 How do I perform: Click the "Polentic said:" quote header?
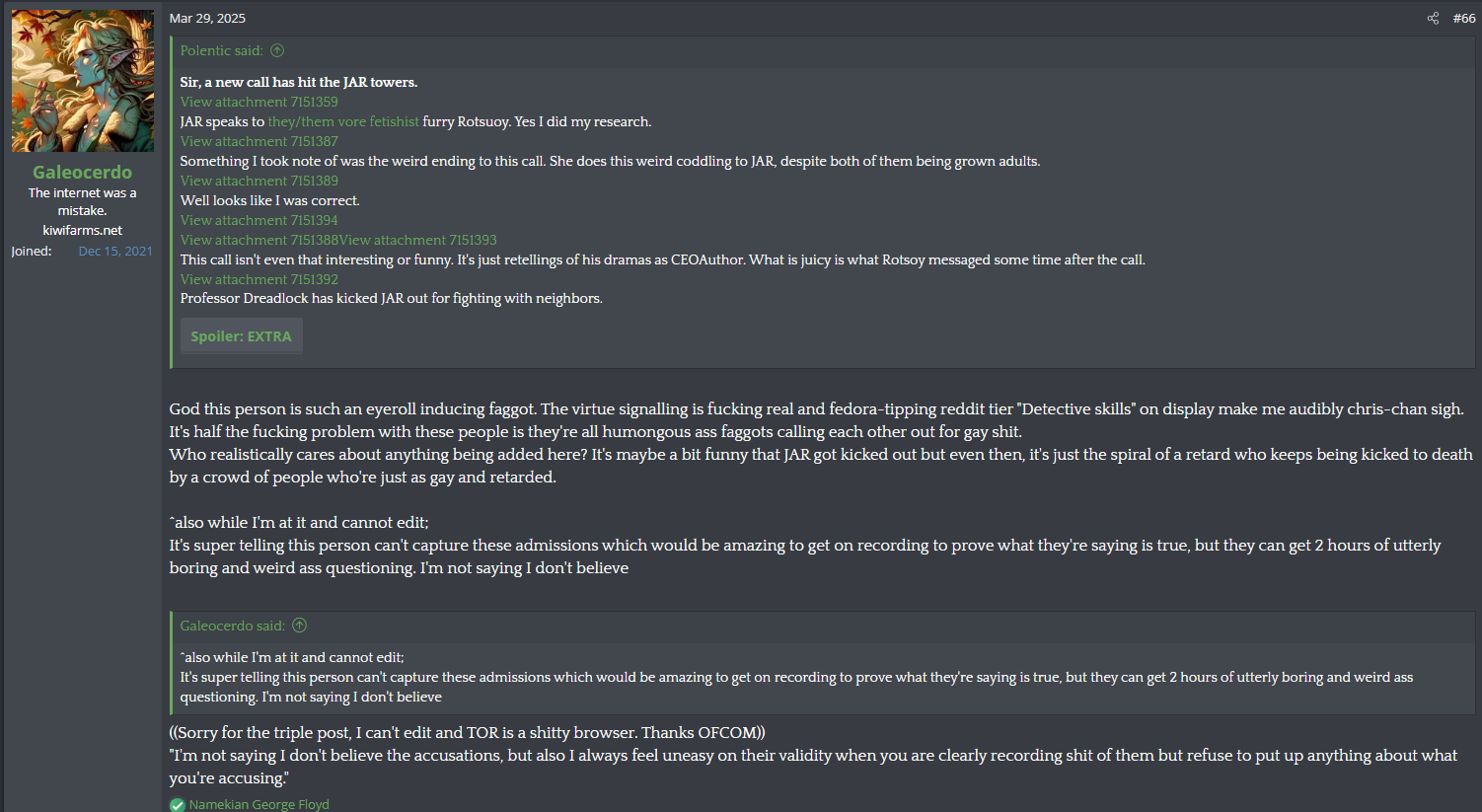221,50
